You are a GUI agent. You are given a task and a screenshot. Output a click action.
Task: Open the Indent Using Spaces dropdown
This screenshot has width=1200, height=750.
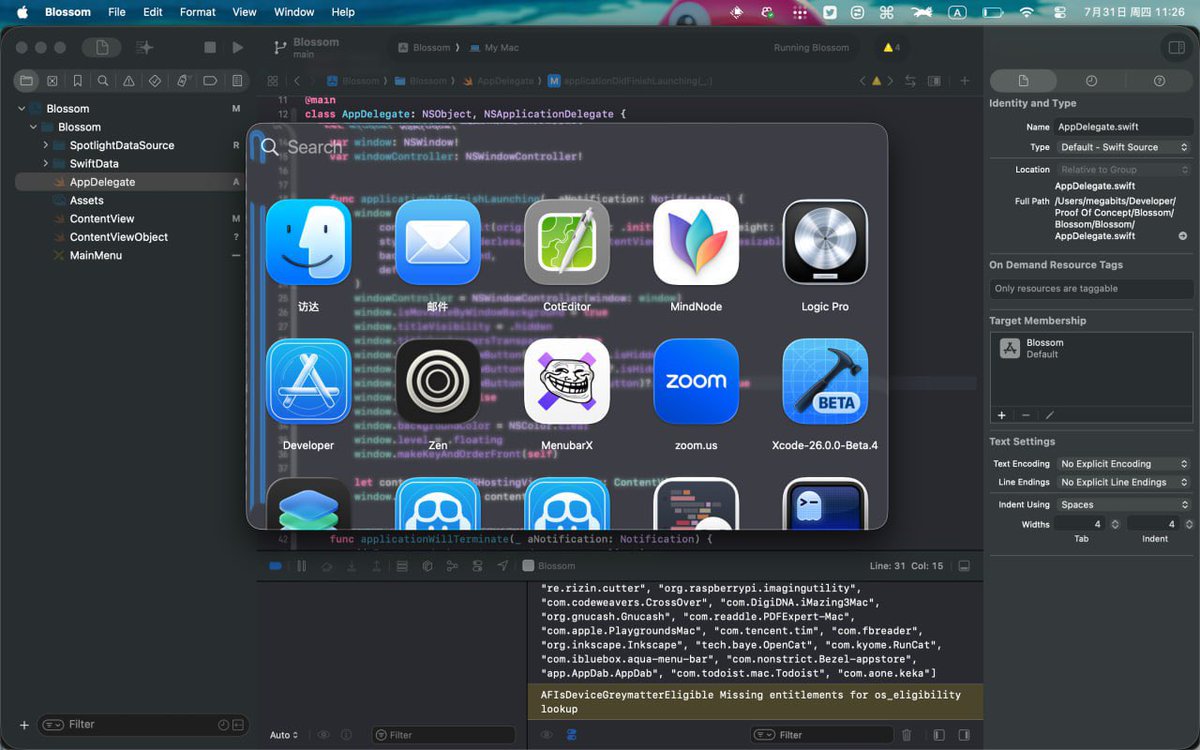pyautogui.click(x=1124, y=505)
